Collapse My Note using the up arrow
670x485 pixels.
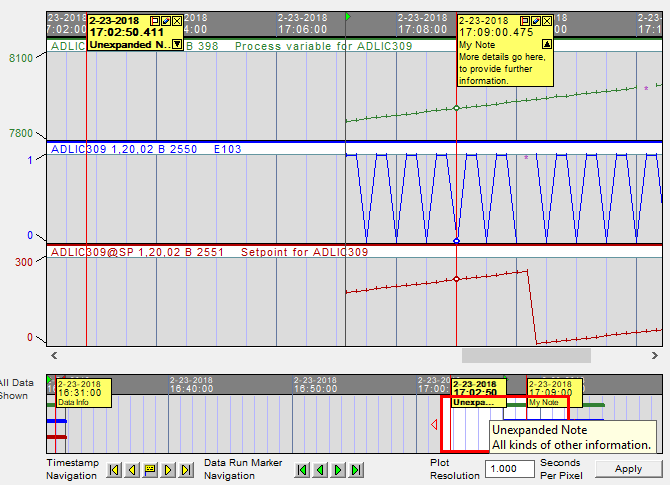pos(546,44)
